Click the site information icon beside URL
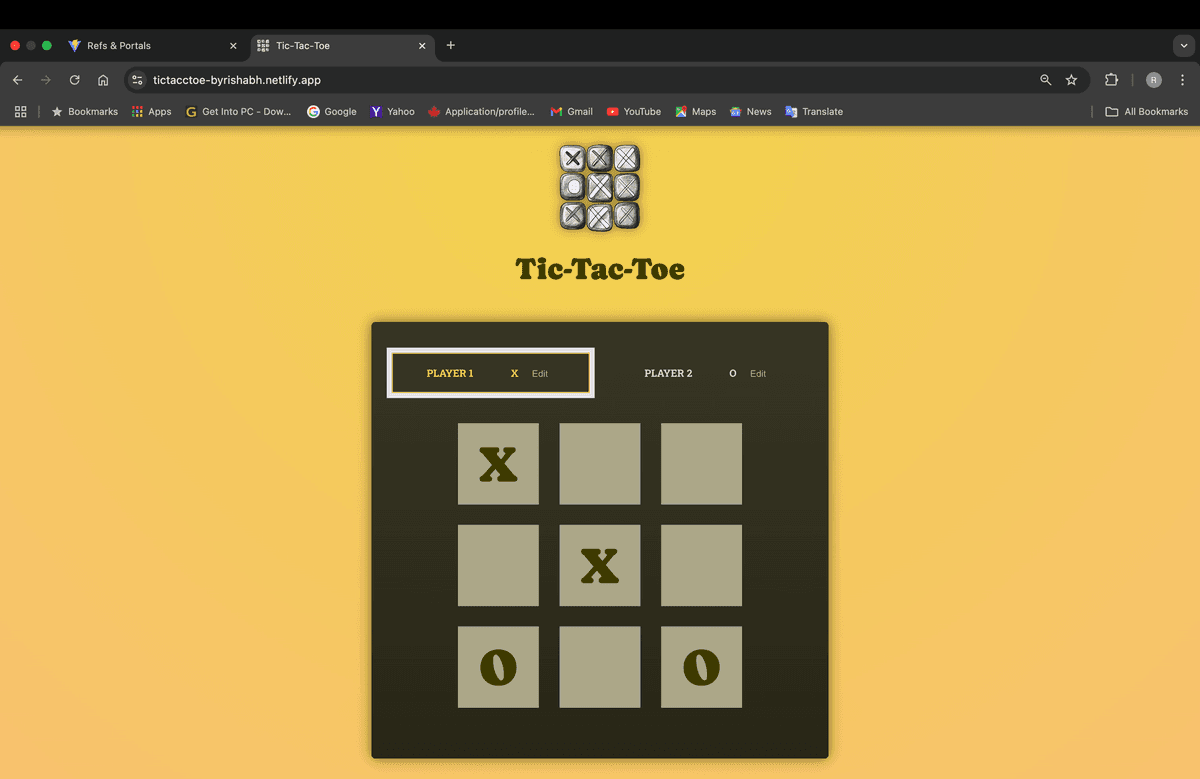The width and height of the screenshot is (1200, 779). (x=138, y=80)
